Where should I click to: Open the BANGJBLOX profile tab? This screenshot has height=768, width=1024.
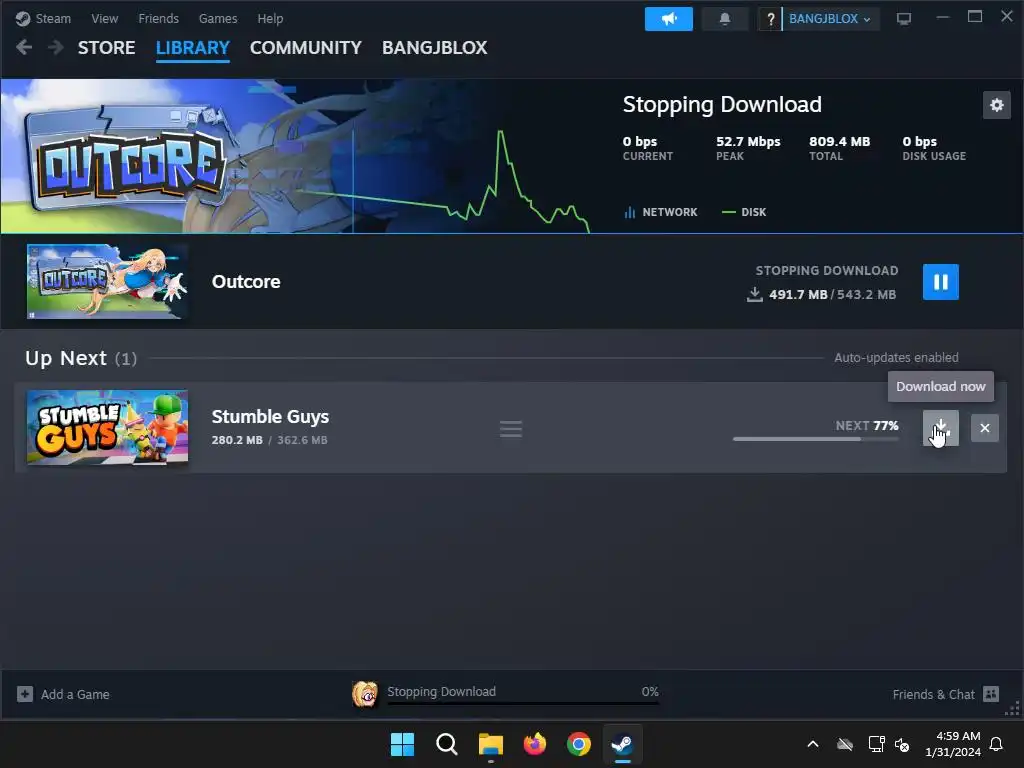pos(434,48)
